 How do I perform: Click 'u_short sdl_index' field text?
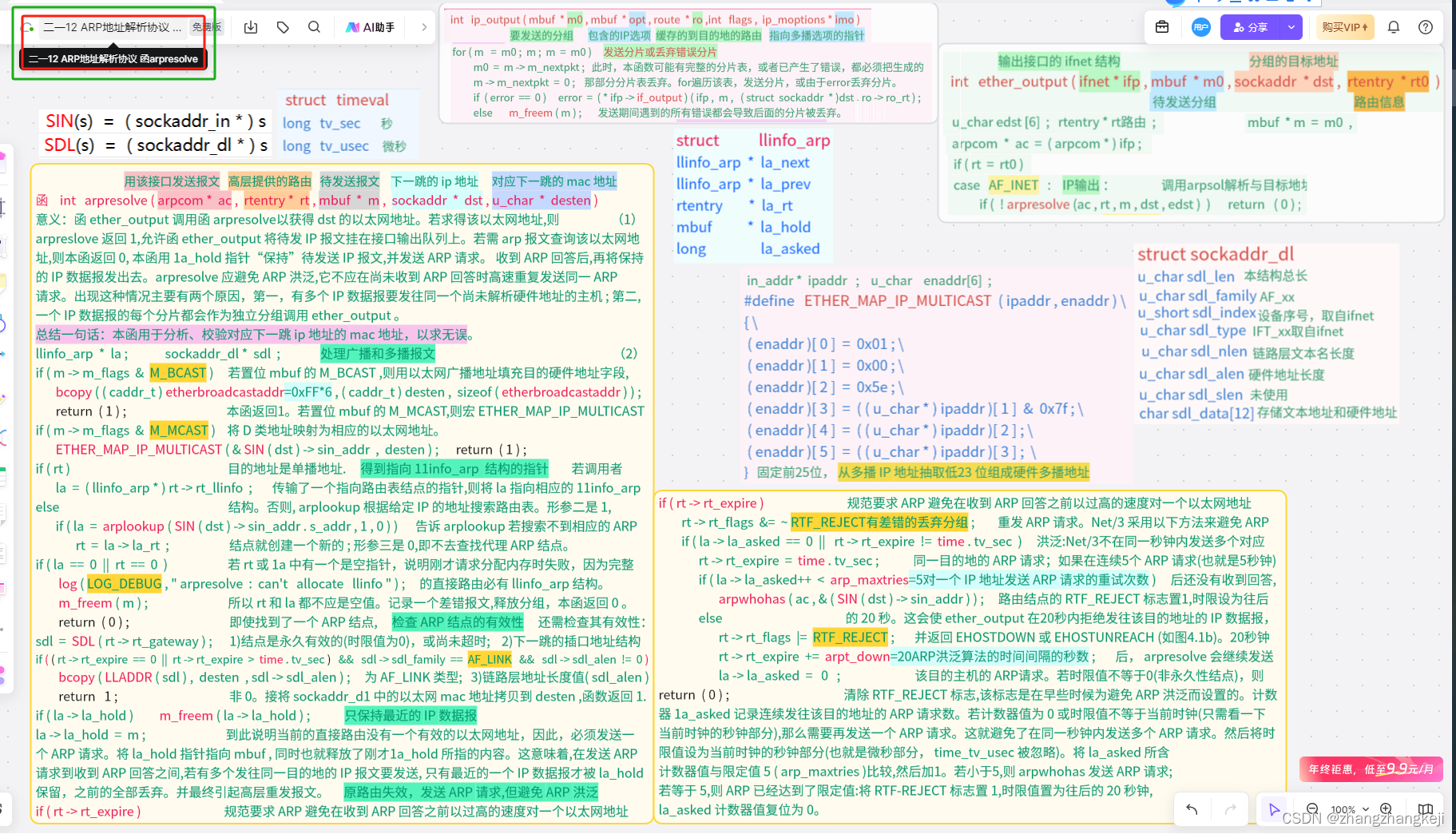[x=1197, y=313]
